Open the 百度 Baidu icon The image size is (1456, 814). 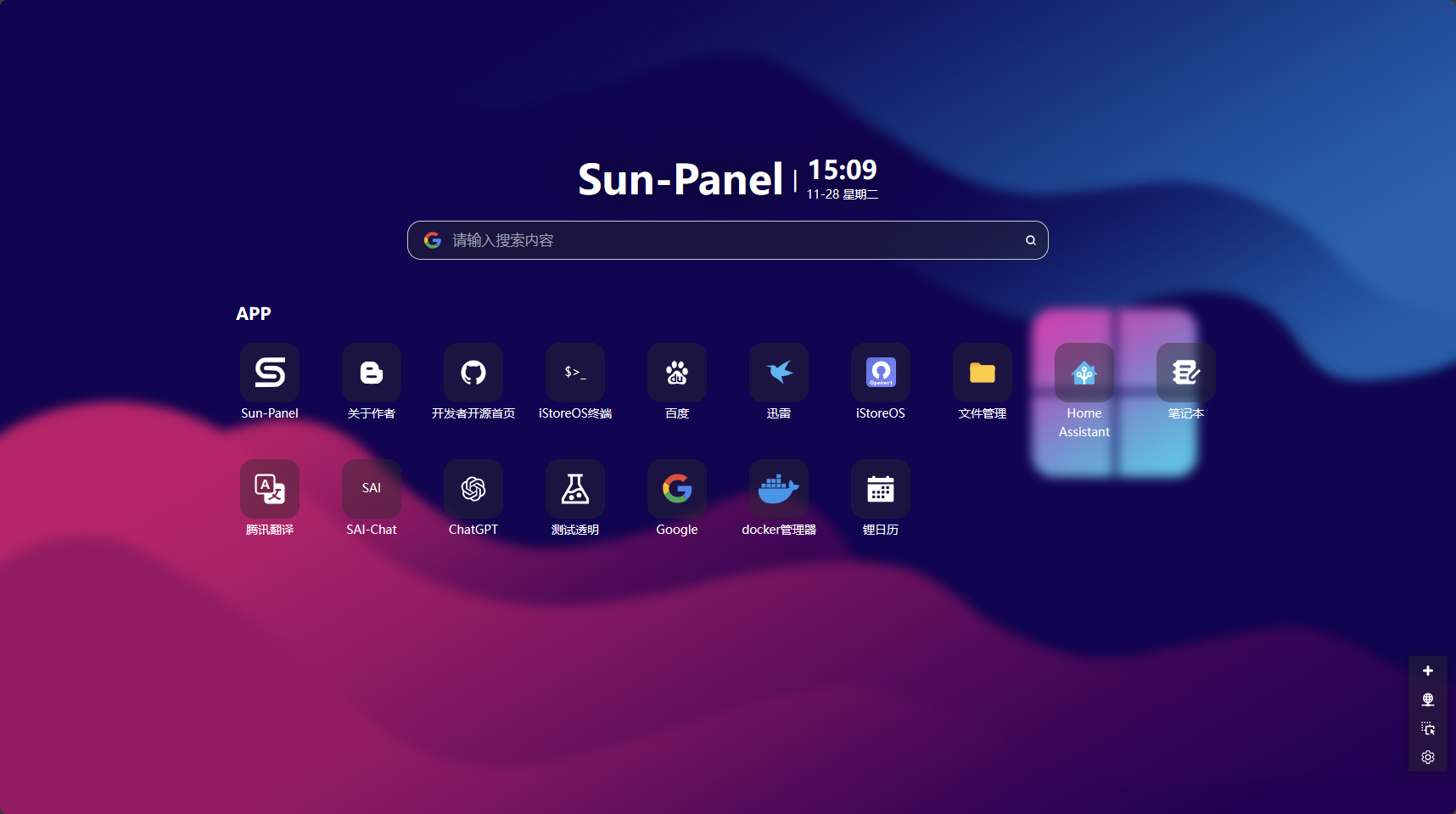677,373
